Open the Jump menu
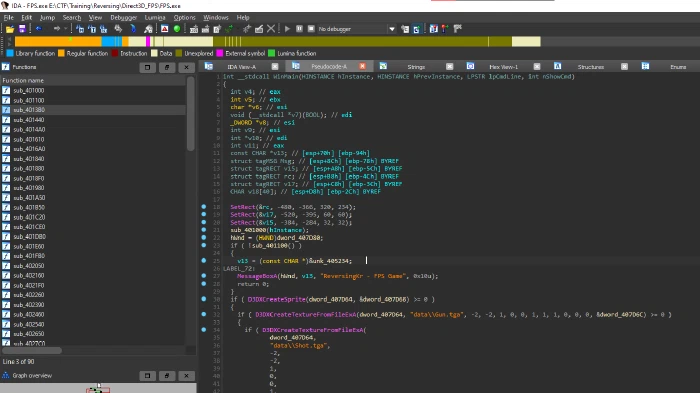Image resolution: width=700 pixels, height=393 pixels. [x=47, y=17]
